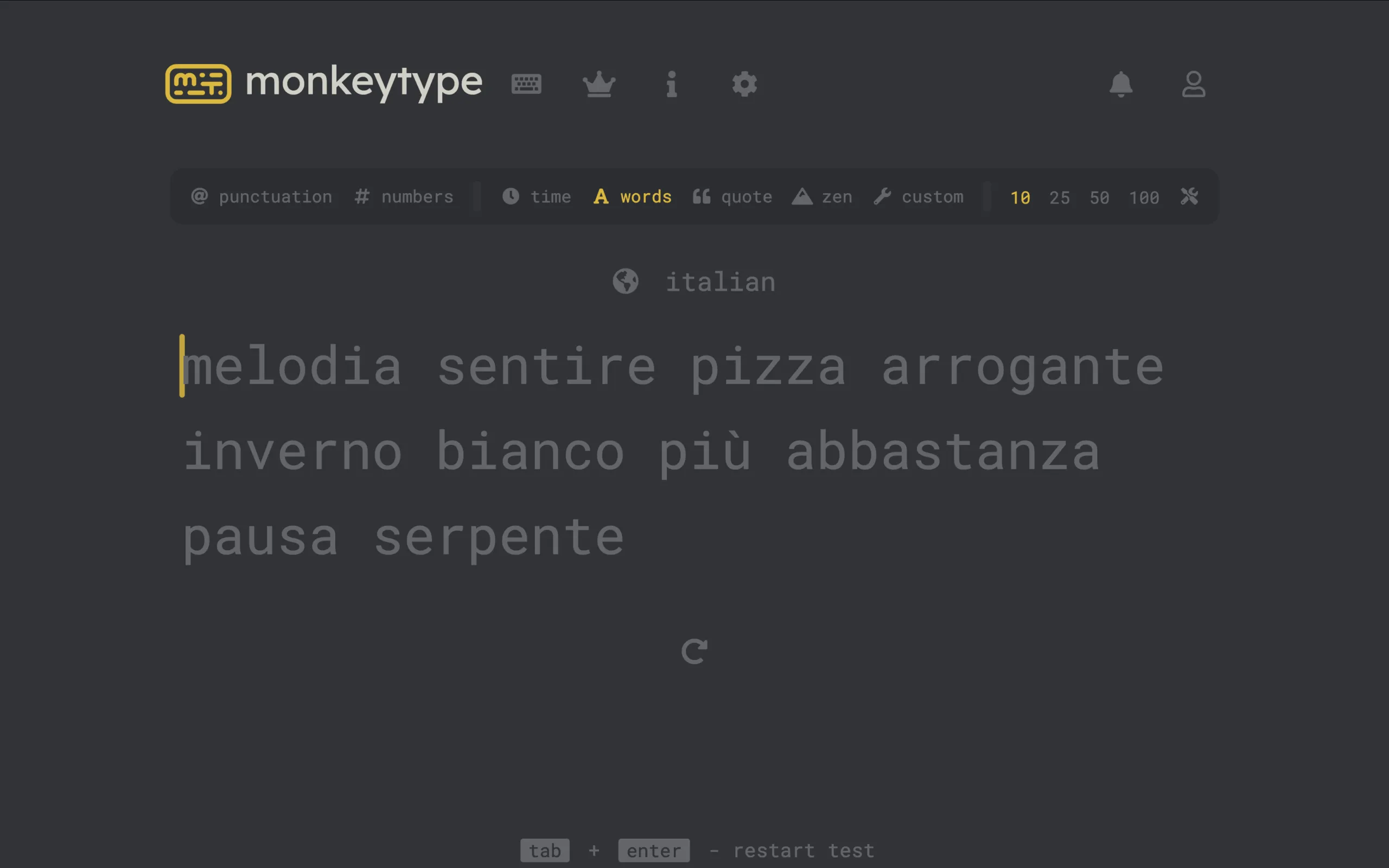Toggle punctuation mode on

[x=262, y=197]
